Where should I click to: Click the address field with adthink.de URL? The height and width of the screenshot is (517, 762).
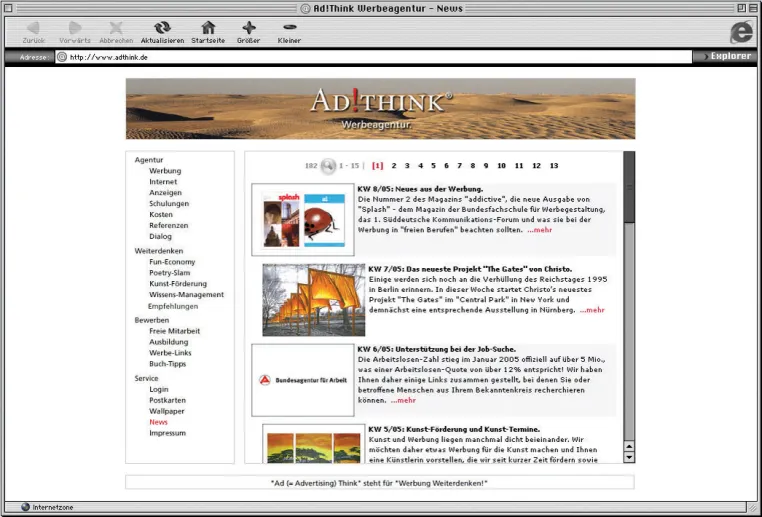pos(374,57)
